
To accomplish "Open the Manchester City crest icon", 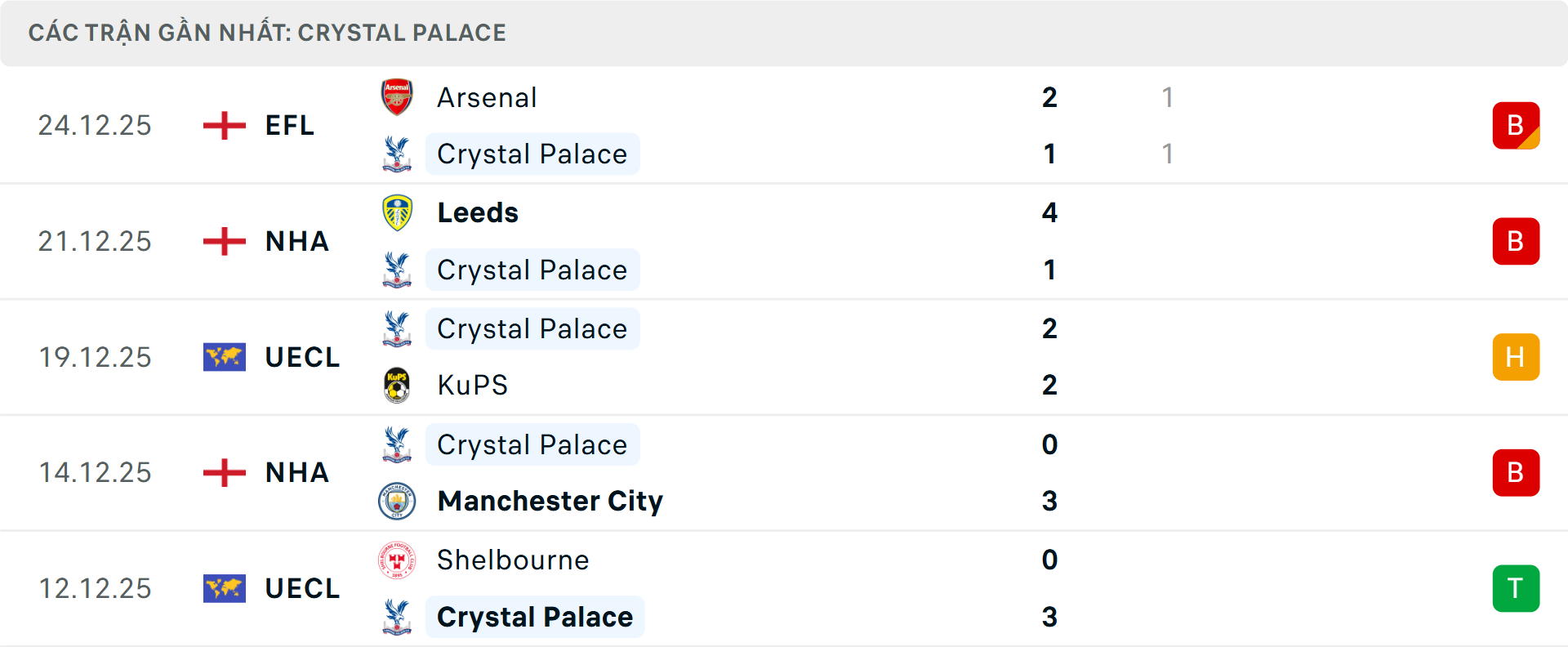I will (397, 501).
